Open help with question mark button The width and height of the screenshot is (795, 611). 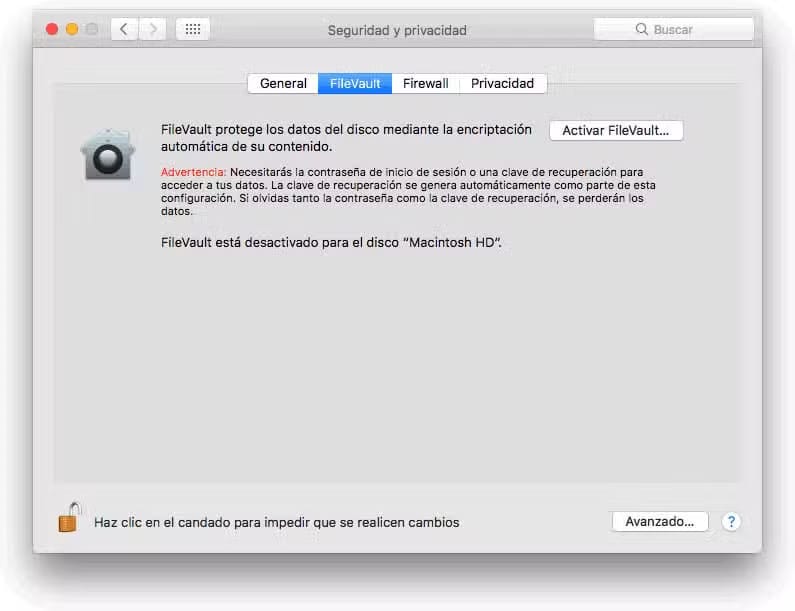(x=731, y=521)
